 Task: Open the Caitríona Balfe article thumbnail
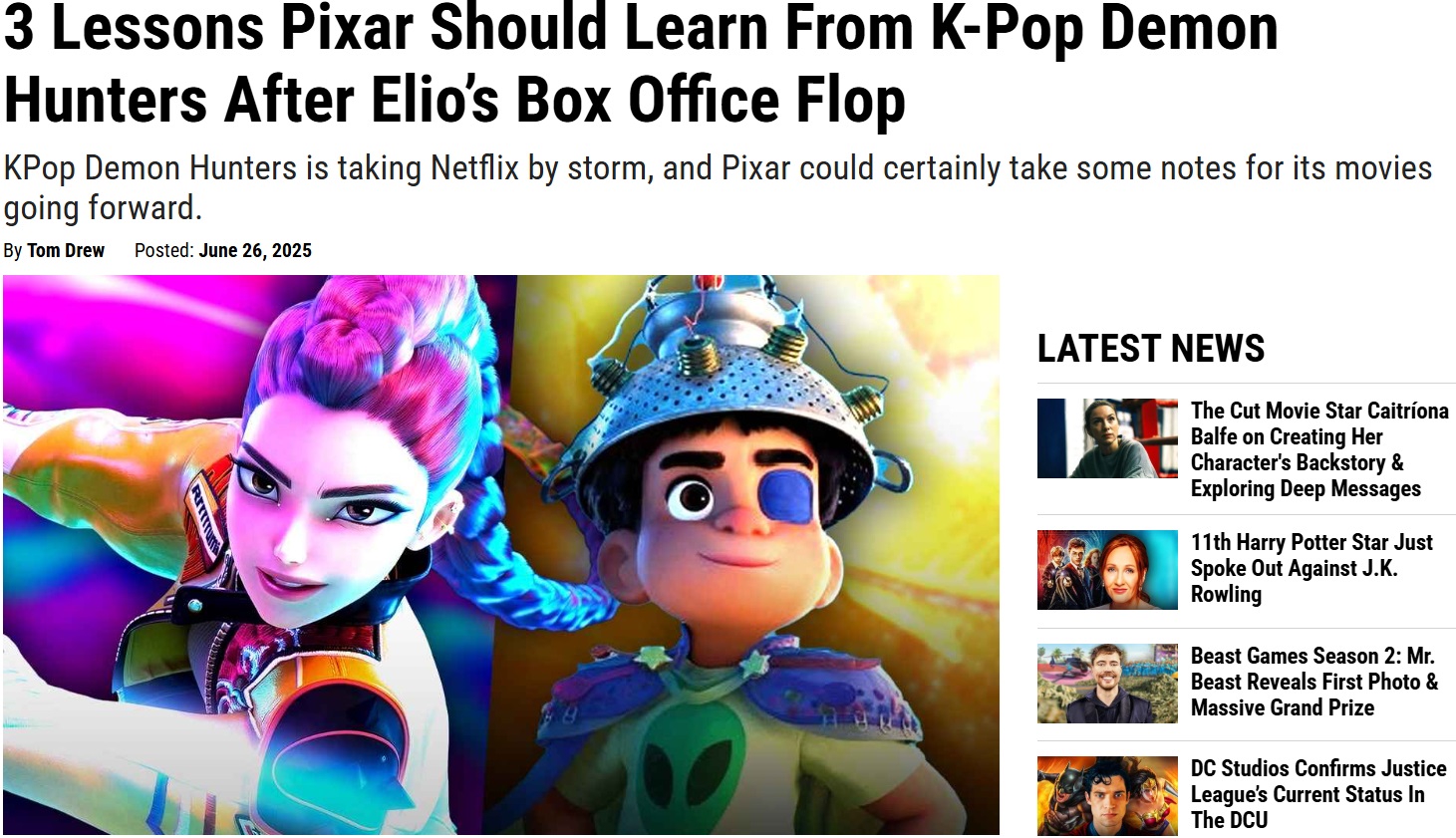(x=1107, y=438)
